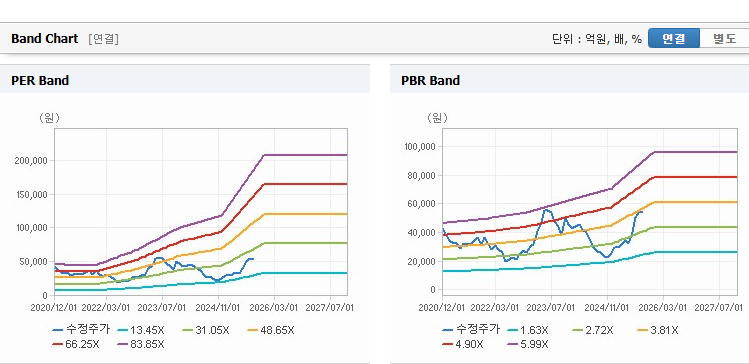Toggle the 66.25X legend entry

click(x=76, y=344)
